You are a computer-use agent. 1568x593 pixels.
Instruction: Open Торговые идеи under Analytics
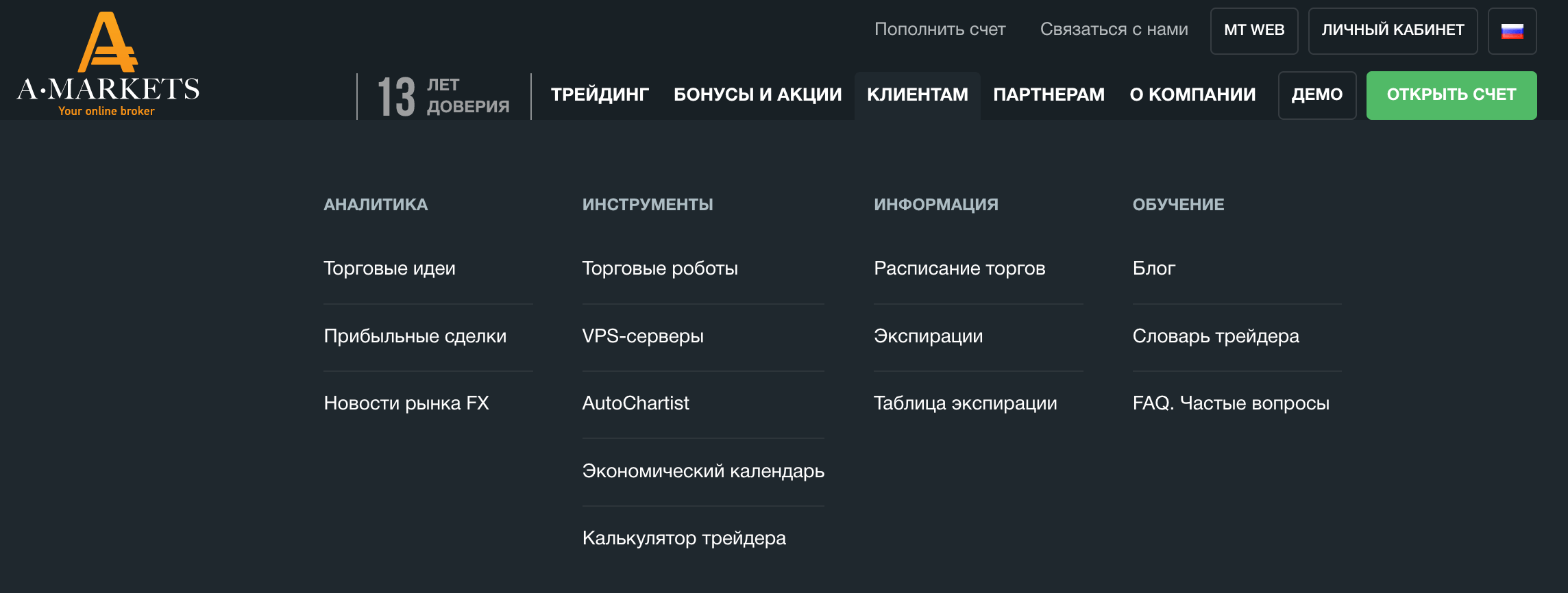(x=389, y=268)
